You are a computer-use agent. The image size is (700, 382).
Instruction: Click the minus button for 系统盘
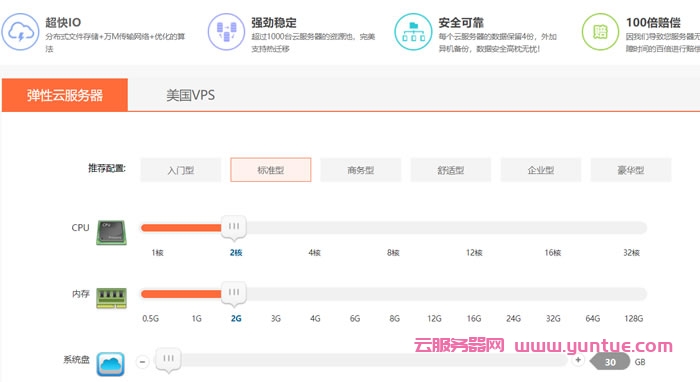click(x=142, y=361)
